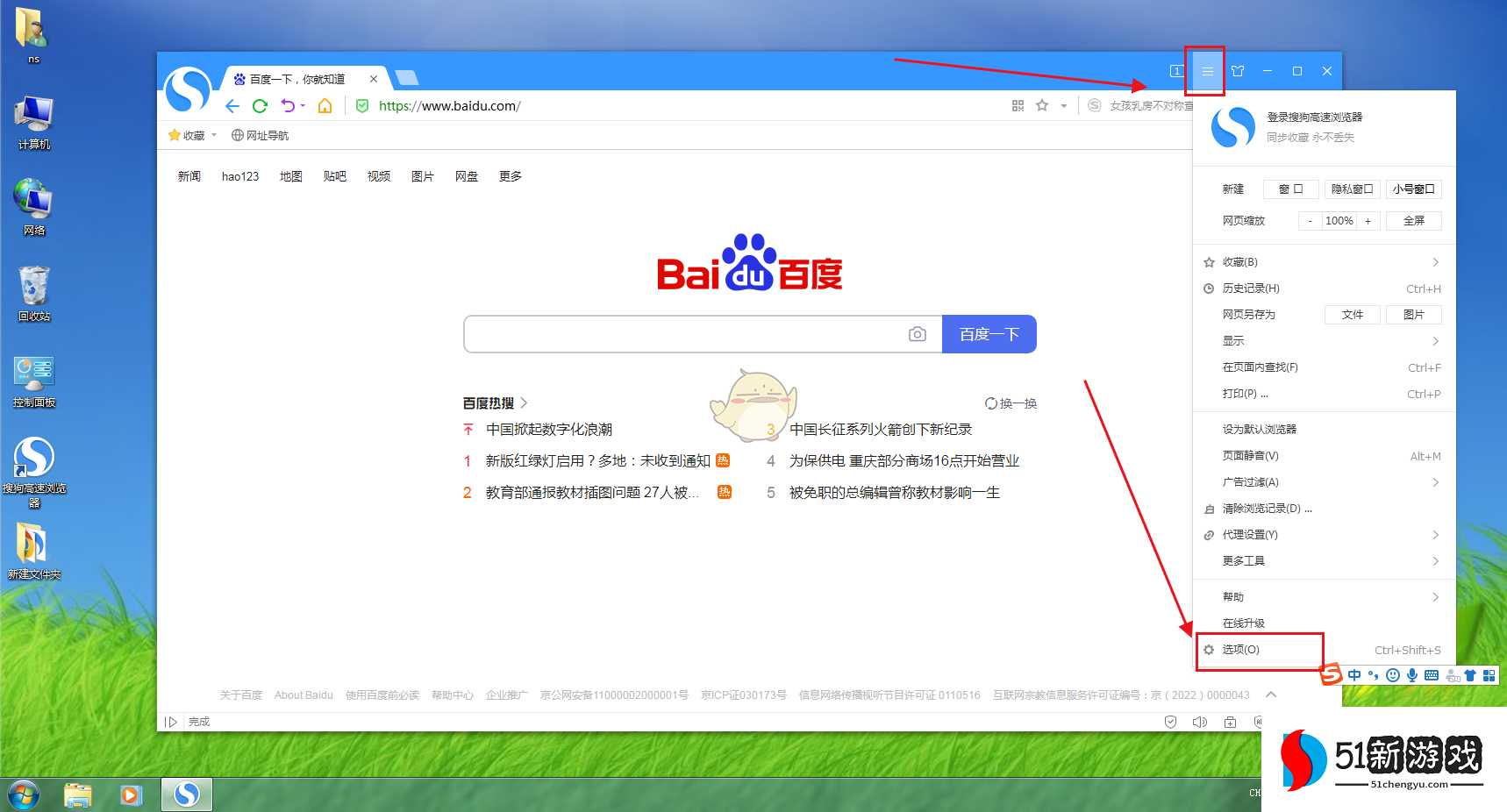Select voice input microphone on the Sogou toolbar
This screenshot has width=1507, height=812.
pos(1412,675)
